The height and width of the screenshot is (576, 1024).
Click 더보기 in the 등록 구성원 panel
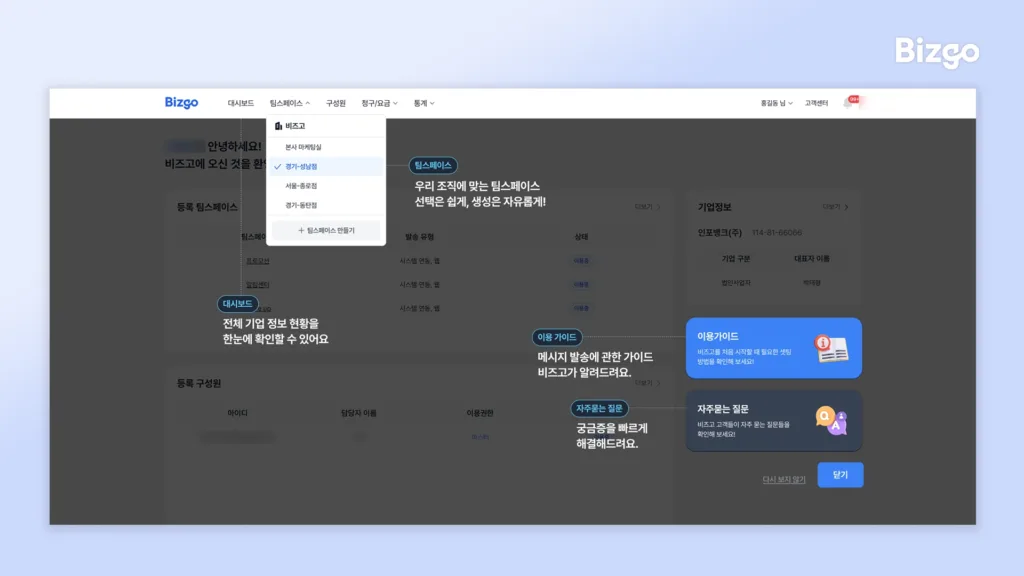(x=647, y=383)
